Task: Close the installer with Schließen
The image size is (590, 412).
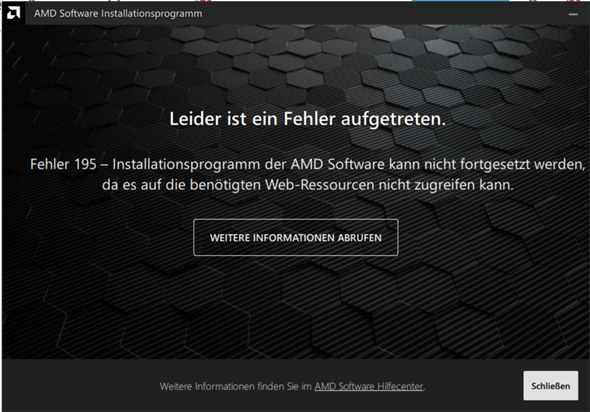Action: (x=550, y=386)
